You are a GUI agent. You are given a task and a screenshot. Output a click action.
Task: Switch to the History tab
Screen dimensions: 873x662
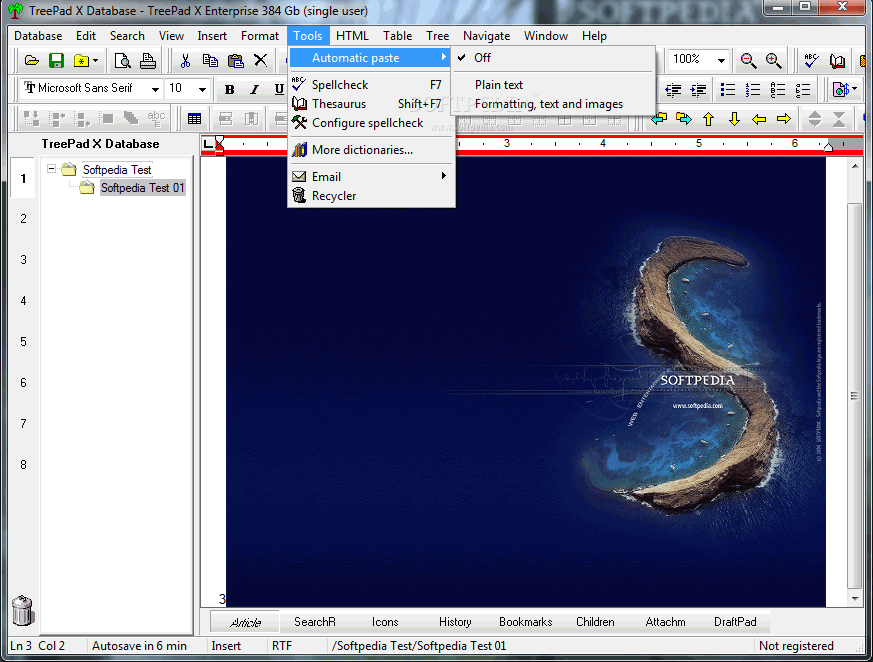(455, 622)
